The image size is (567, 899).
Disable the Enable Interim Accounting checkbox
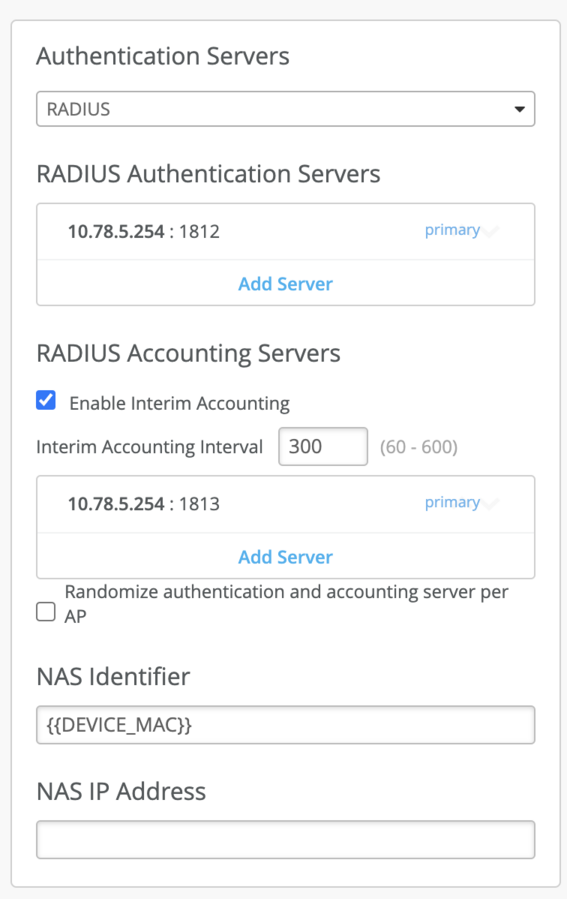pos(46,400)
